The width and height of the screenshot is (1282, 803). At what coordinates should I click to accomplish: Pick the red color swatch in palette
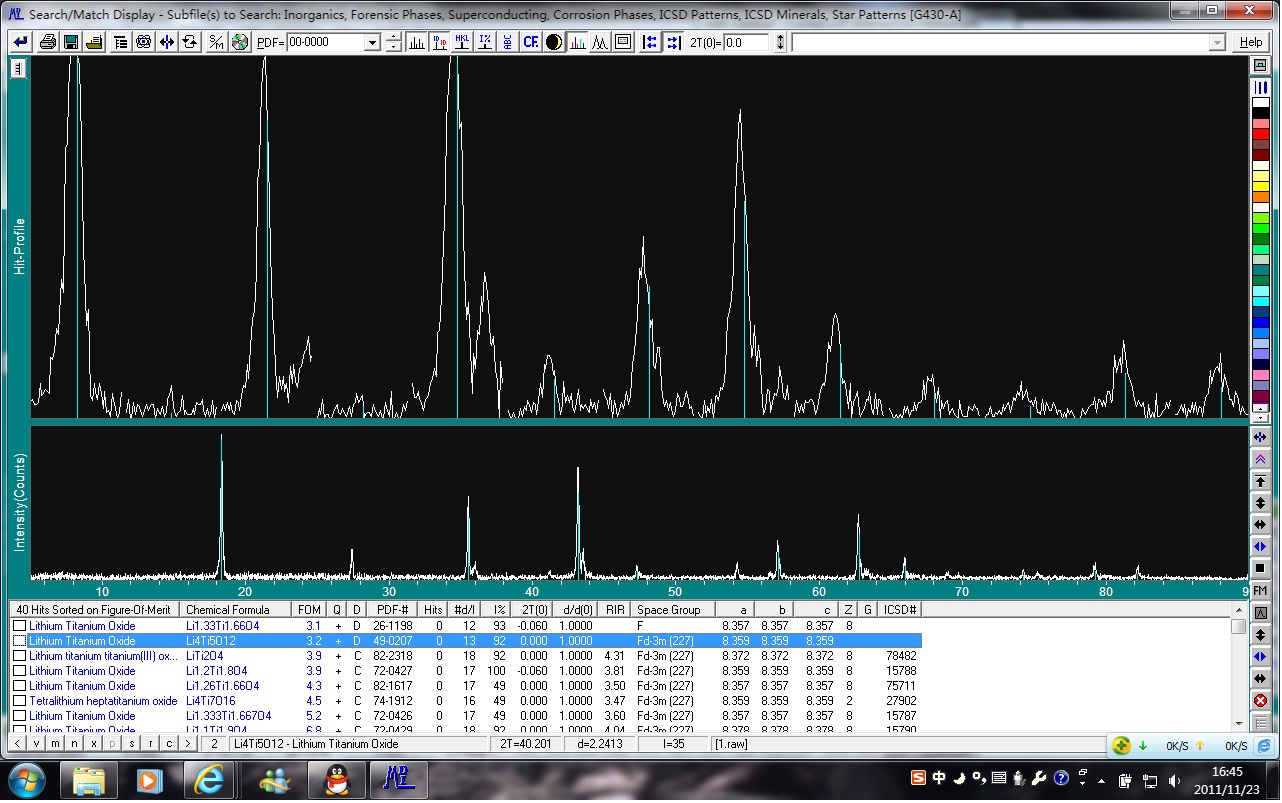[x=1260, y=132]
